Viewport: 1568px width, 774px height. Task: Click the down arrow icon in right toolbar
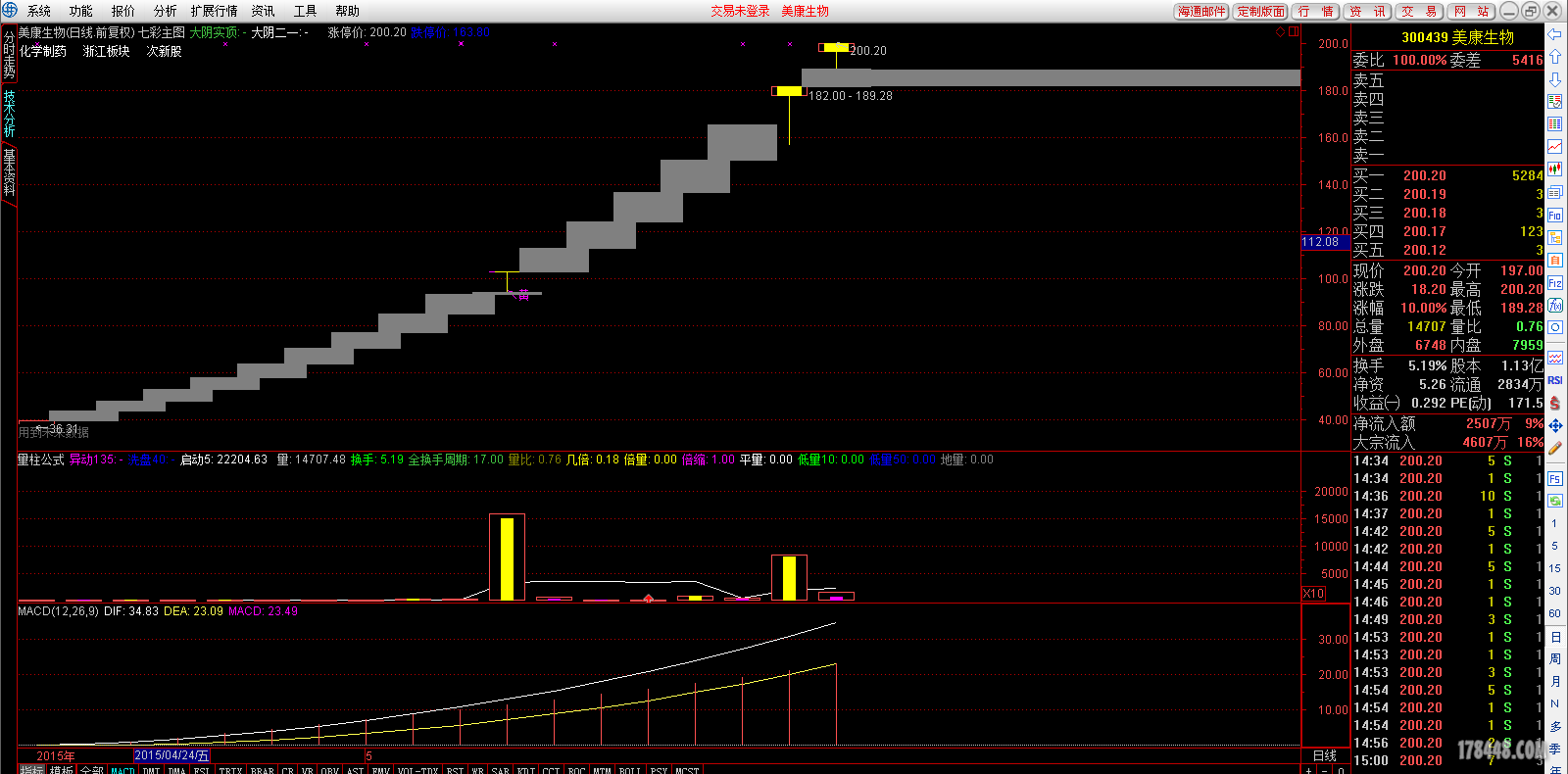(1555, 78)
